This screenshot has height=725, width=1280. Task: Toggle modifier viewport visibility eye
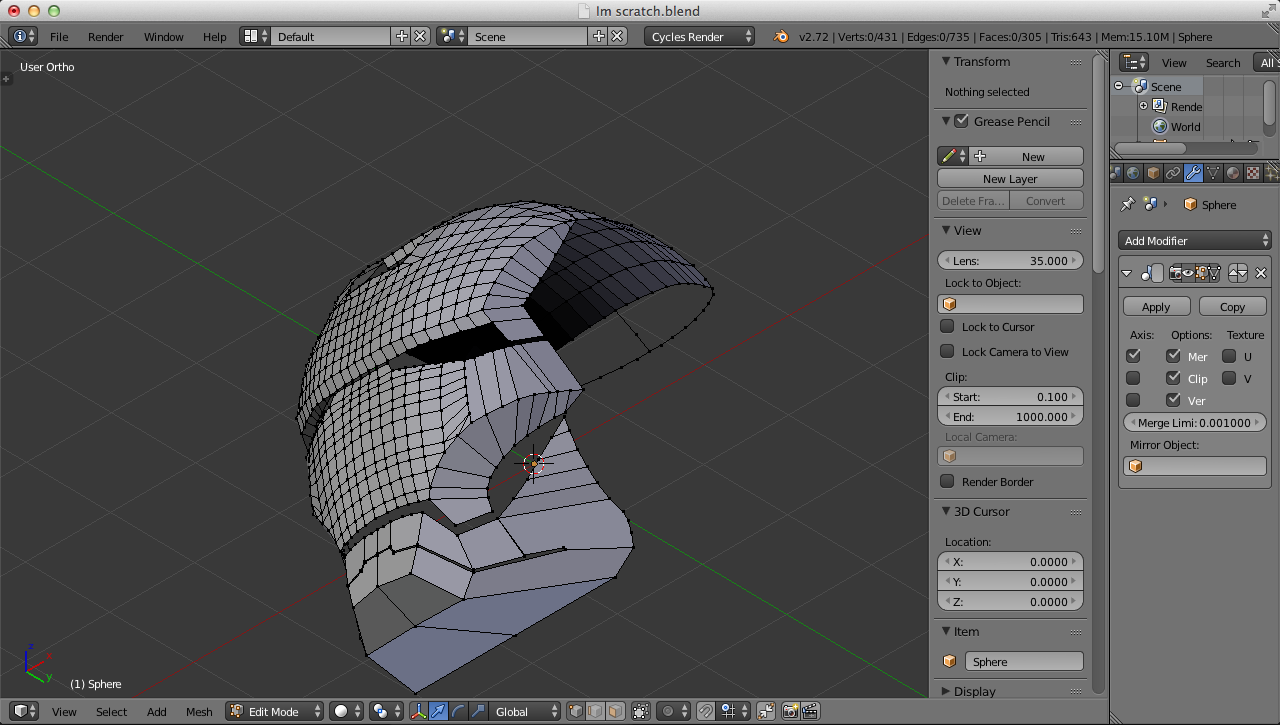click(x=1188, y=272)
